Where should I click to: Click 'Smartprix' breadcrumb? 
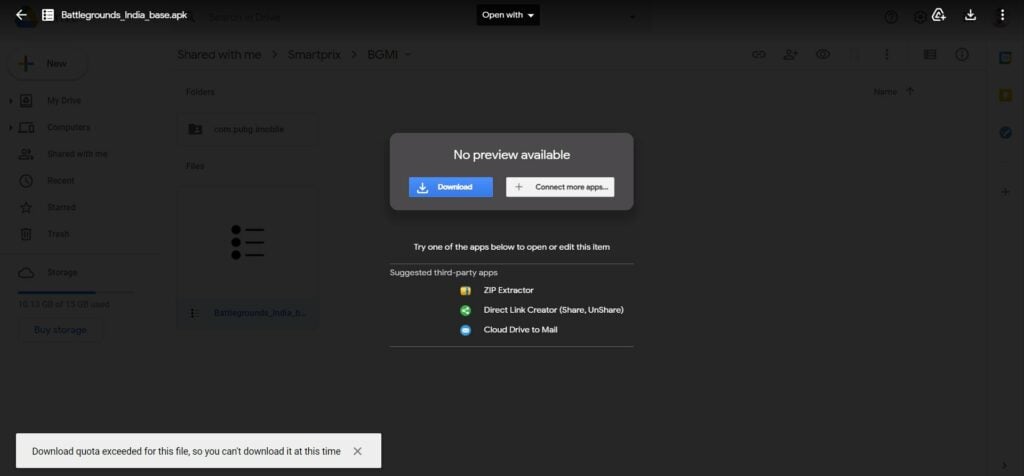click(x=314, y=55)
